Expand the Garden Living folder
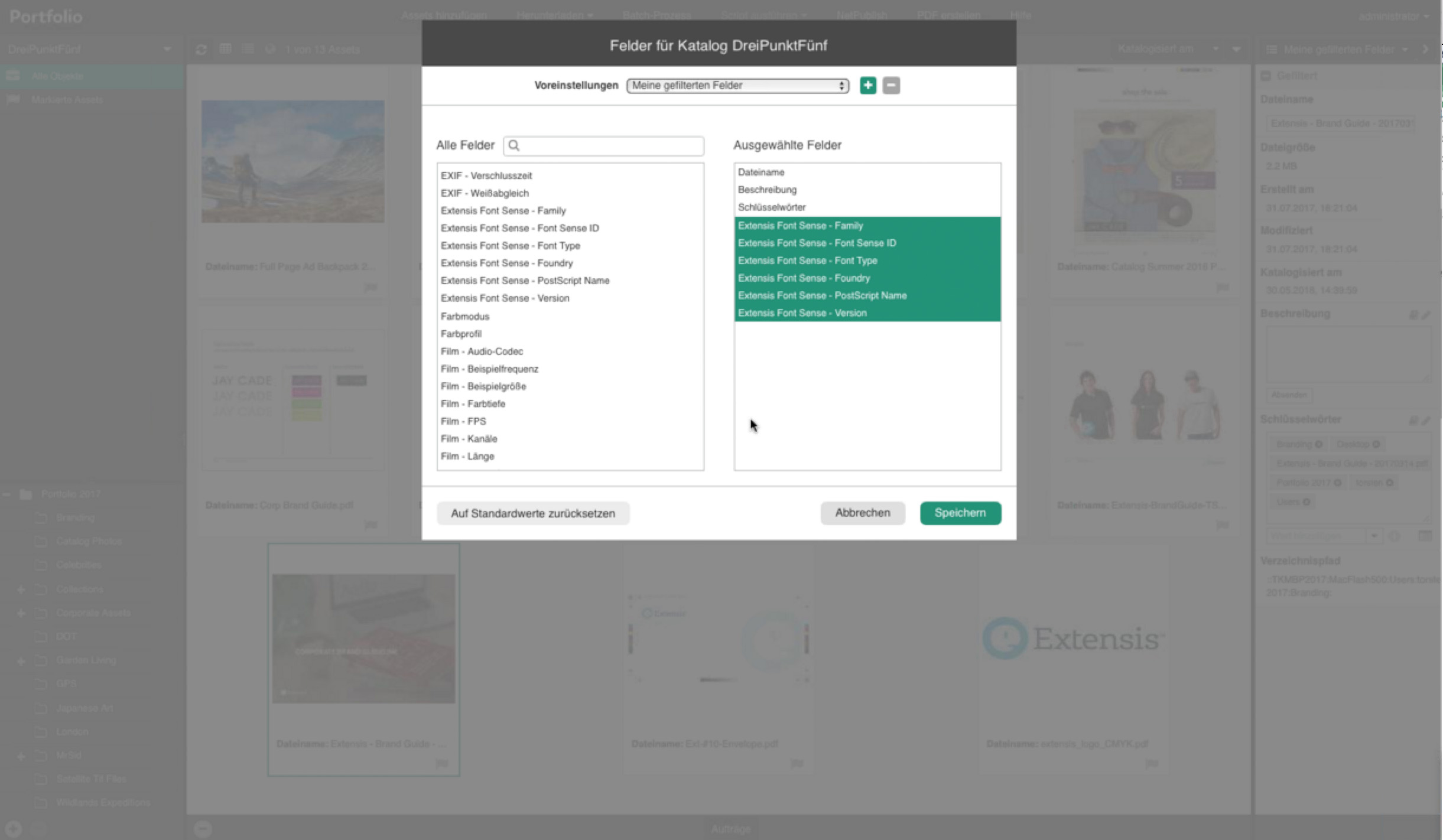Image resolution: width=1443 pixels, height=840 pixels. (21, 660)
